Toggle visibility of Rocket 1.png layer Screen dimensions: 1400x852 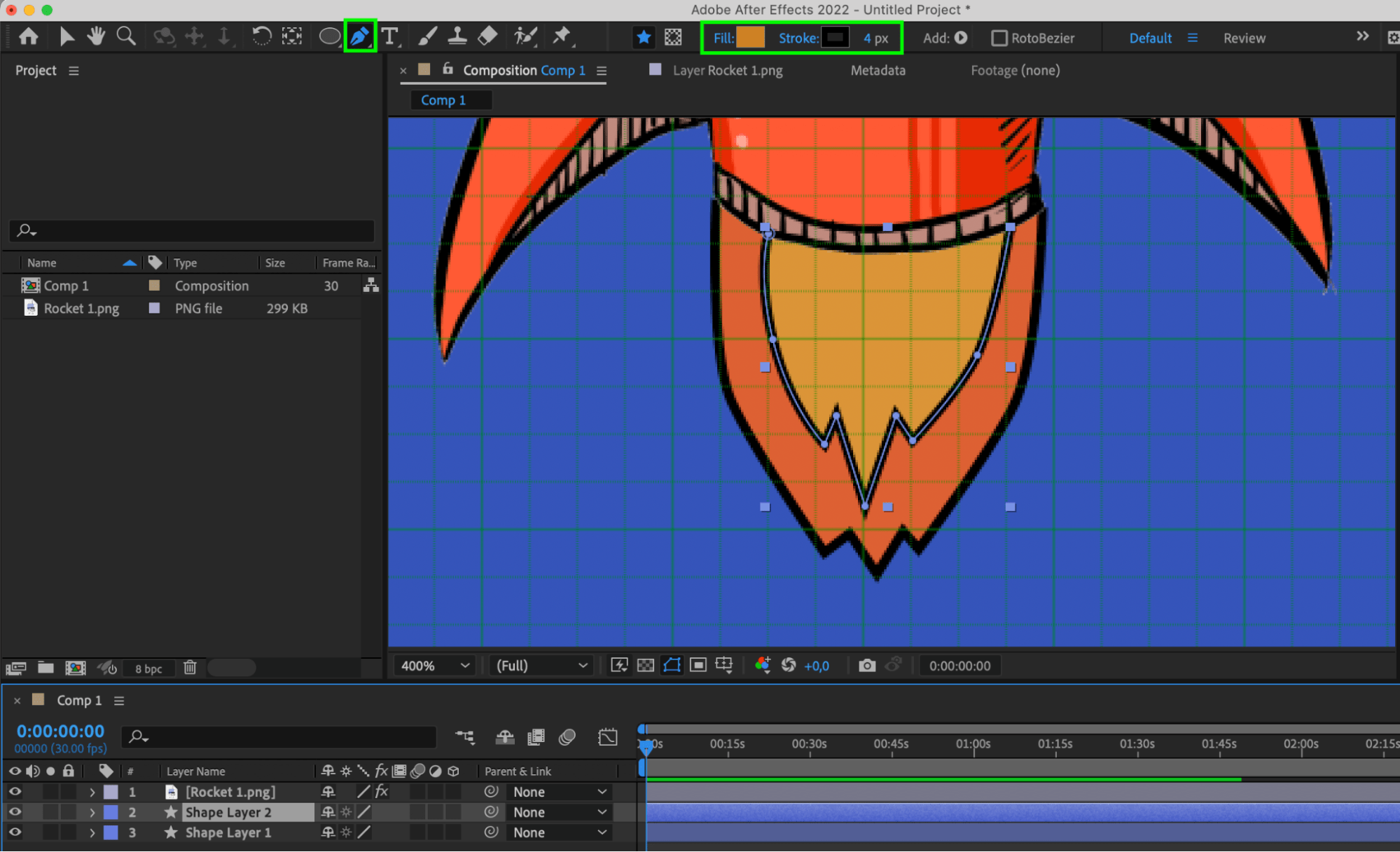tap(15, 792)
